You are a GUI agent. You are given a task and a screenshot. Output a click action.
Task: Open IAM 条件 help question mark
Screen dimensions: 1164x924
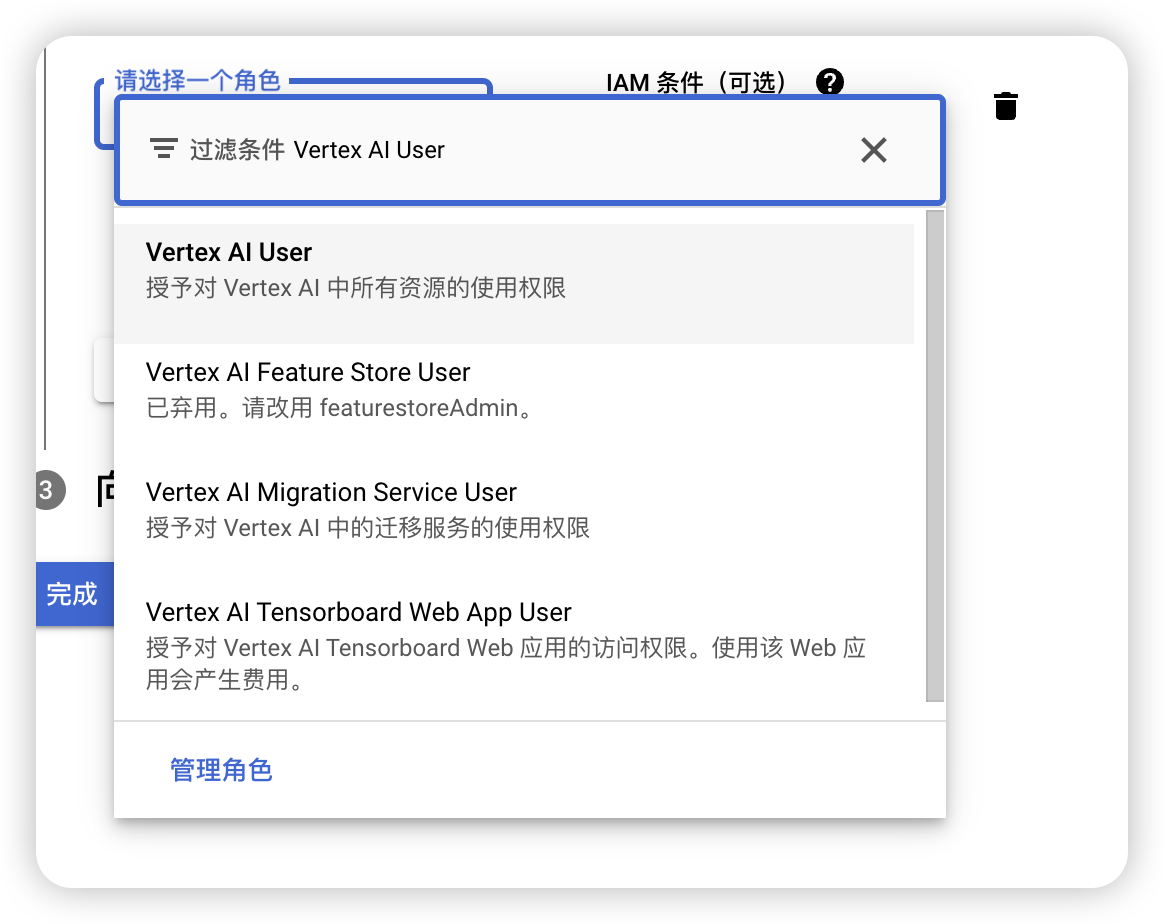tap(829, 82)
